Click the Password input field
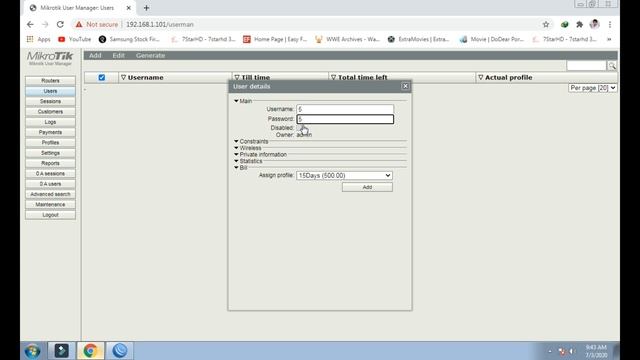 345,119
